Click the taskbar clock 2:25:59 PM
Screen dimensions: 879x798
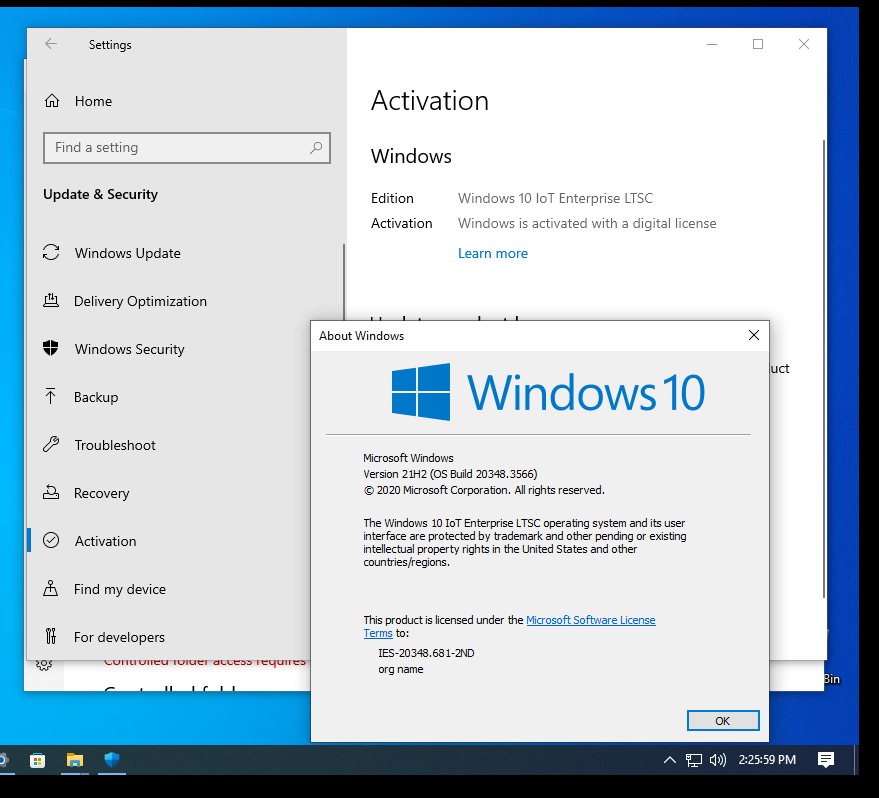(x=767, y=760)
